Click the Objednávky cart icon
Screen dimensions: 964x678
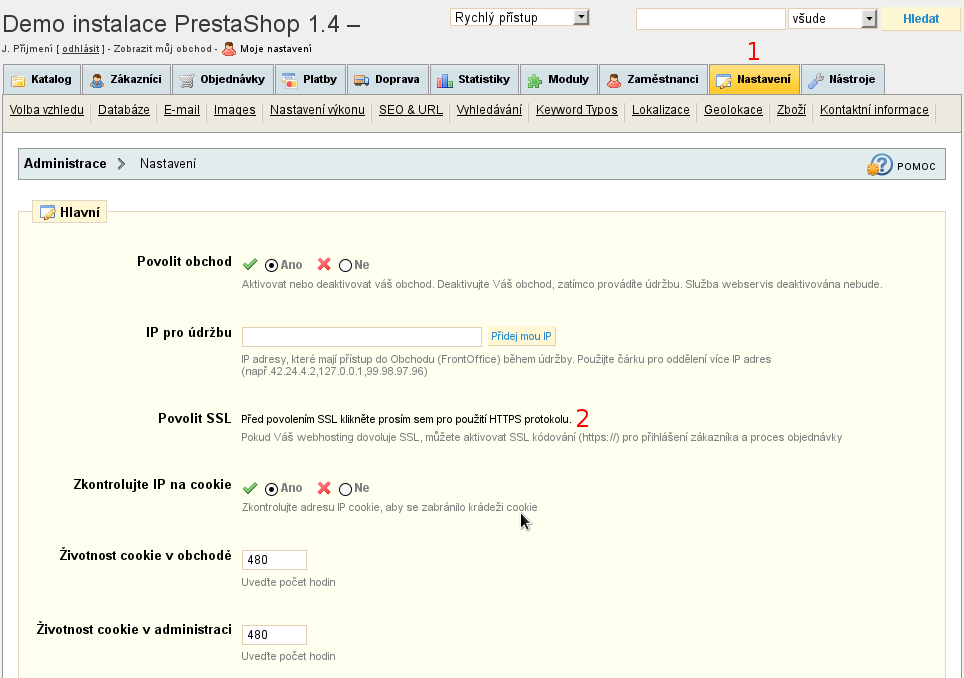tap(187, 80)
